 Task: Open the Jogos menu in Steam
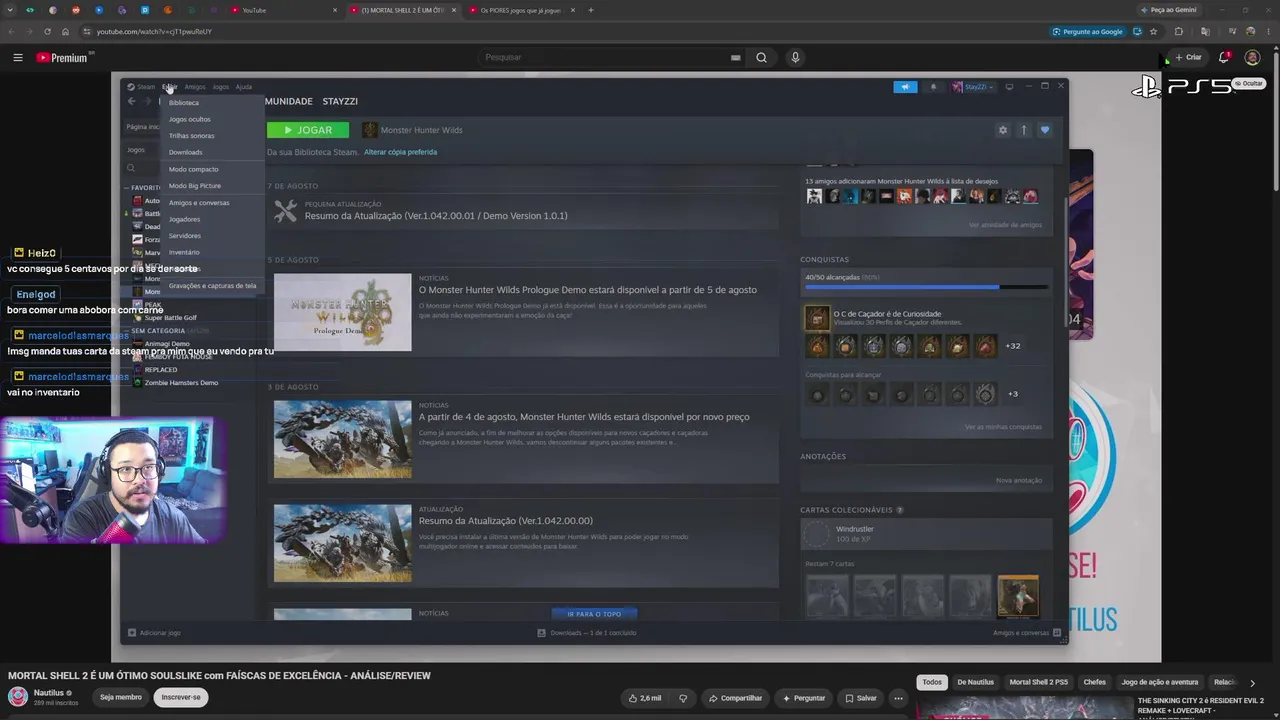[221, 87]
